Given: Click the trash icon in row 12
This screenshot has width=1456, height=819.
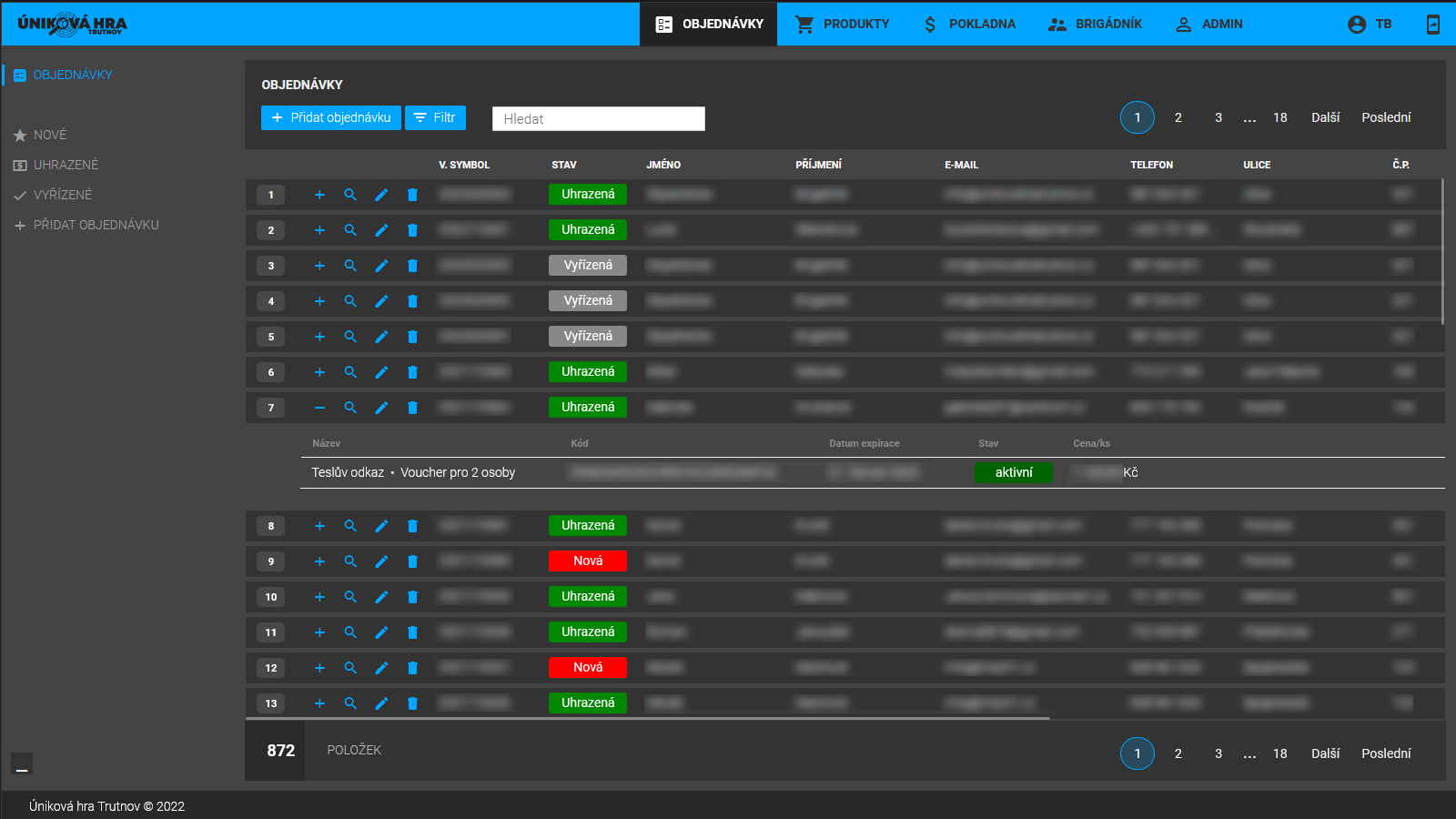Looking at the screenshot, I should point(412,668).
